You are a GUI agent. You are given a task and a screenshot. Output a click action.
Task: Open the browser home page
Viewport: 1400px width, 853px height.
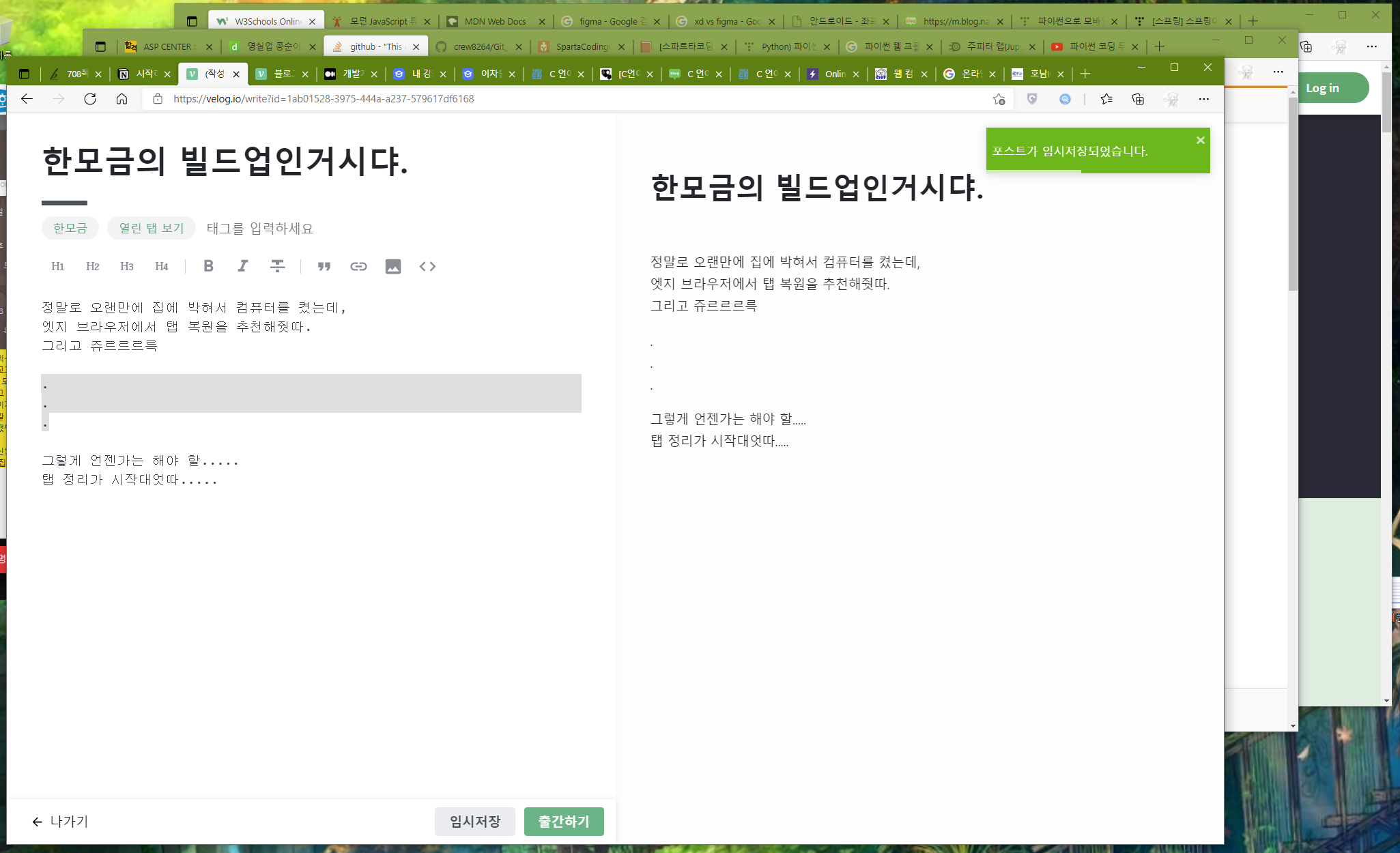point(122,99)
